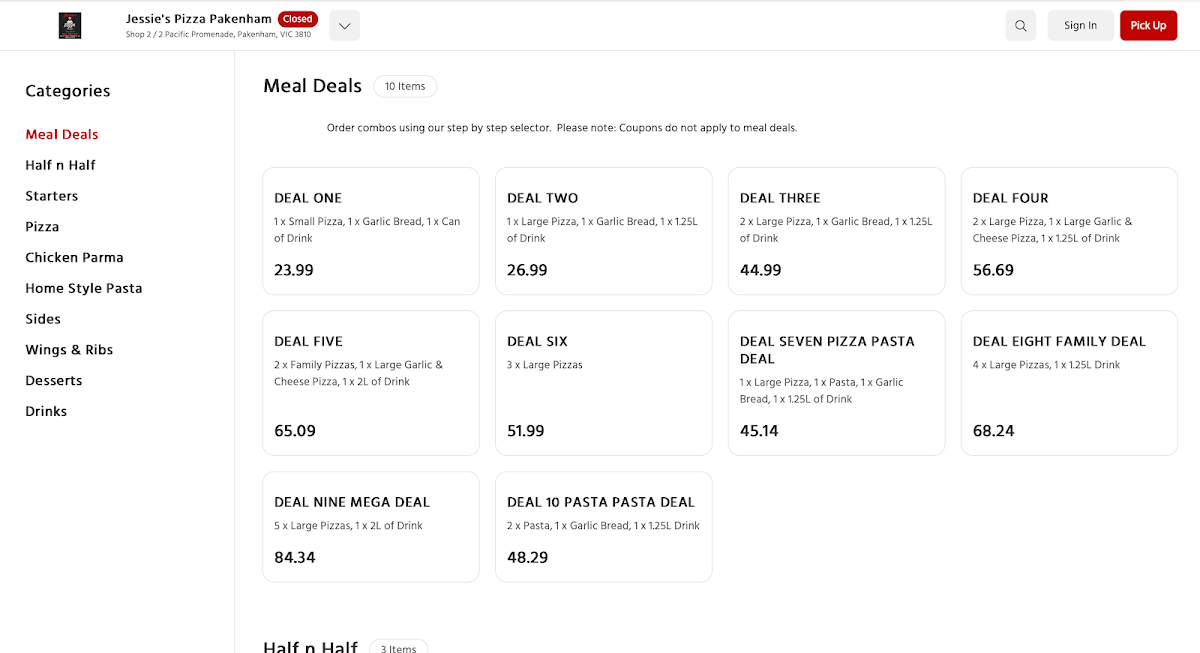The image size is (1200, 653).
Task: Choose the DEAL TWO card
Action: [604, 231]
